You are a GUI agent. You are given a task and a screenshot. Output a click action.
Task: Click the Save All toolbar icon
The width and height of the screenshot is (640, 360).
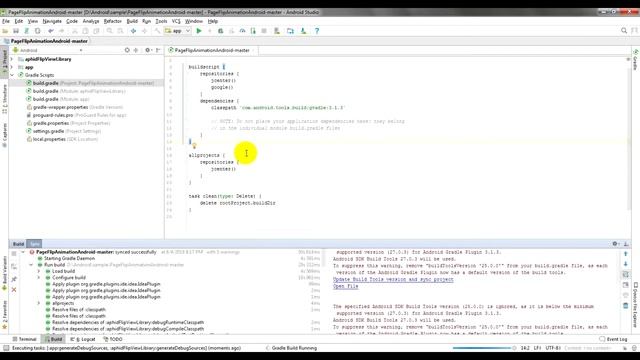tap(16, 31)
